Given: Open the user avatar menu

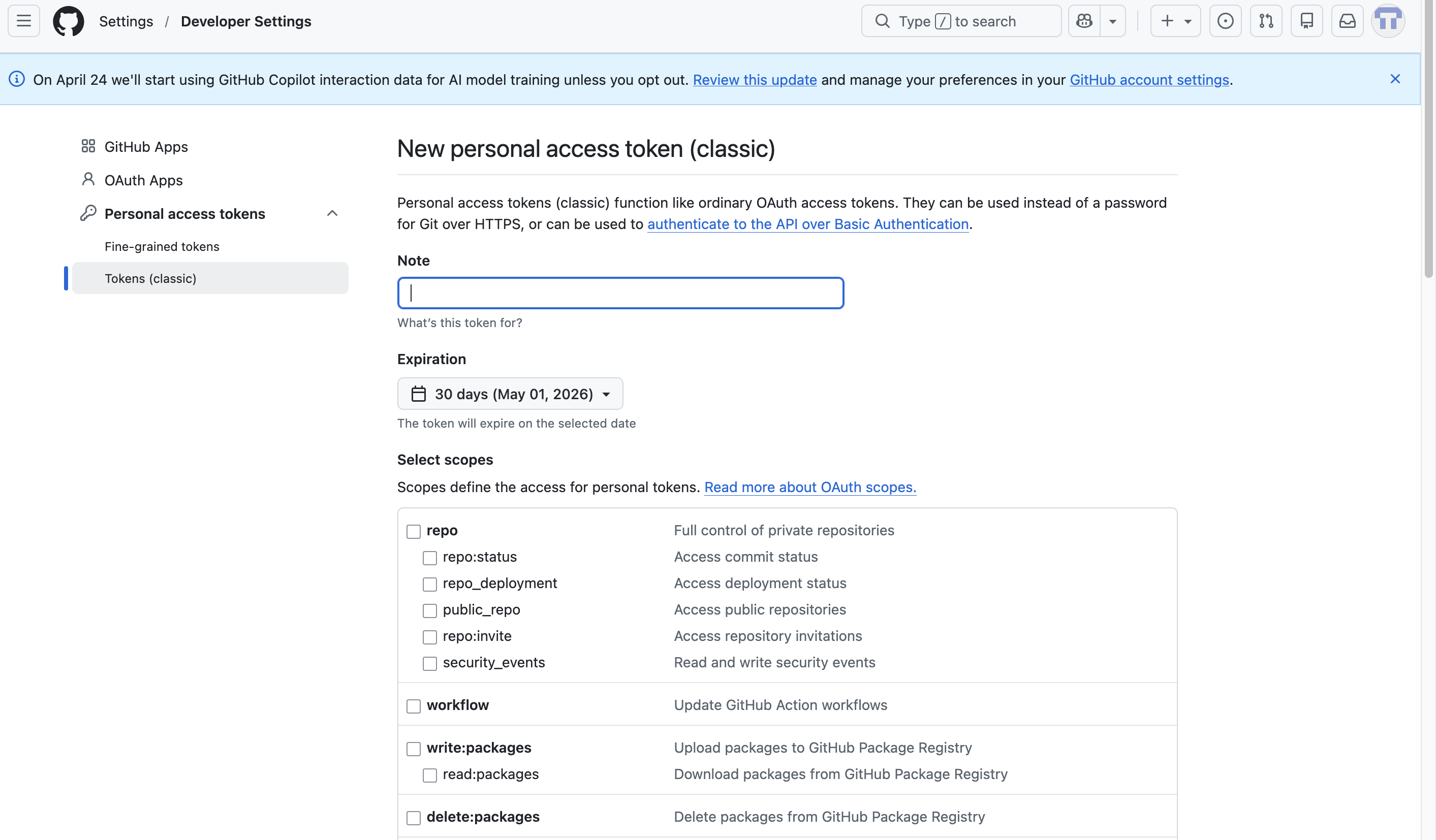Looking at the screenshot, I should [x=1388, y=21].
